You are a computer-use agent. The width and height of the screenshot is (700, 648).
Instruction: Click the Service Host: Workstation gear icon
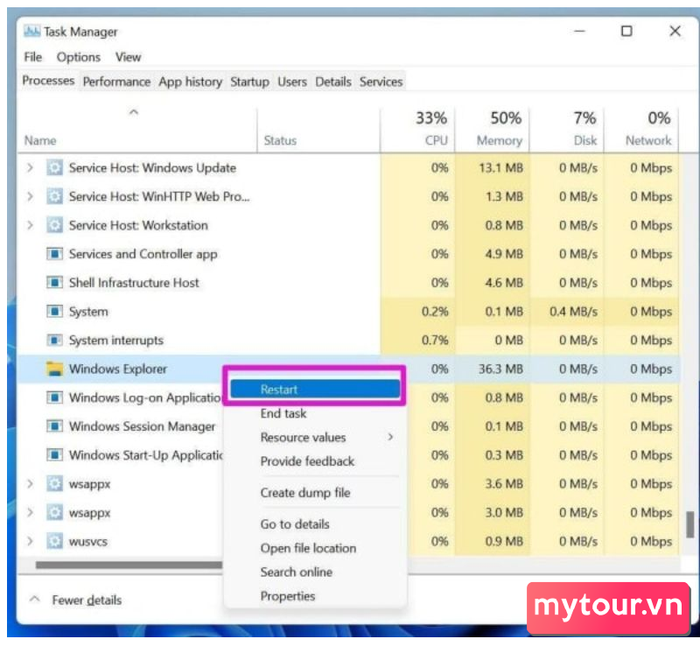pyautogui.click(x=54, y=225)
